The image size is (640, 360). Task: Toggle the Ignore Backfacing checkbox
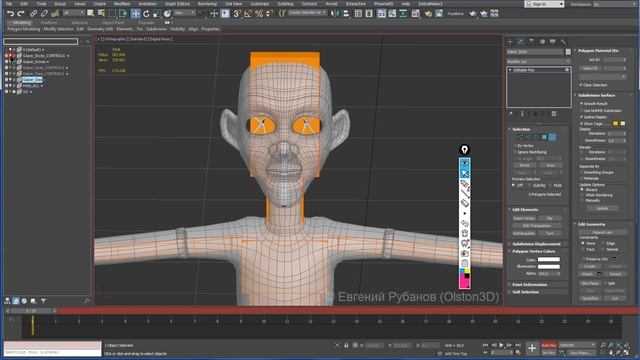(x=515, y=152)
